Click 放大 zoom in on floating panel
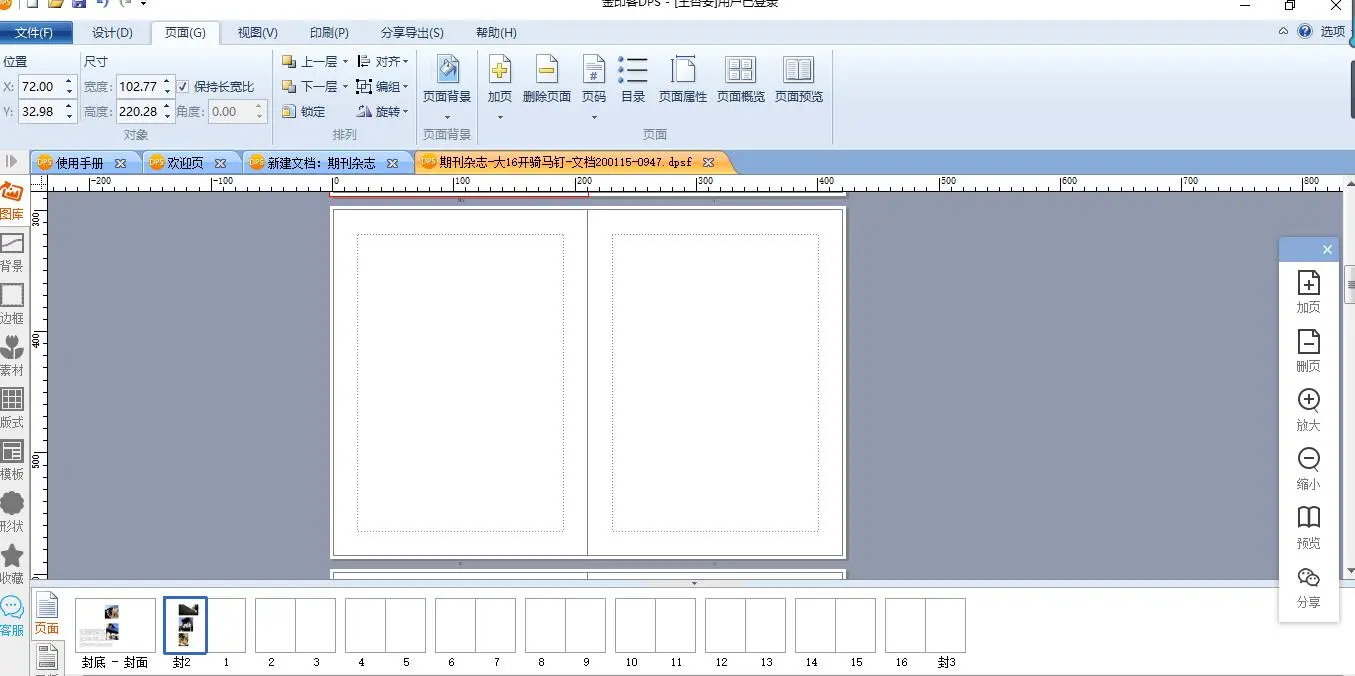 coord(1308,410)
